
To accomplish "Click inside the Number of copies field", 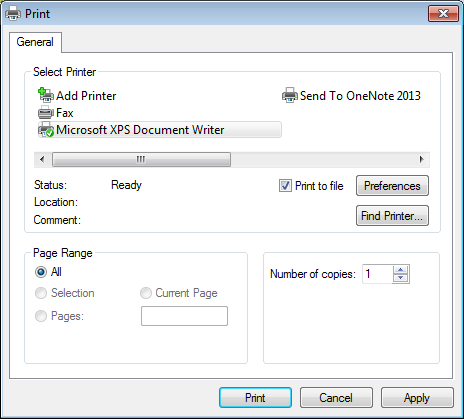I will point(377,274).
